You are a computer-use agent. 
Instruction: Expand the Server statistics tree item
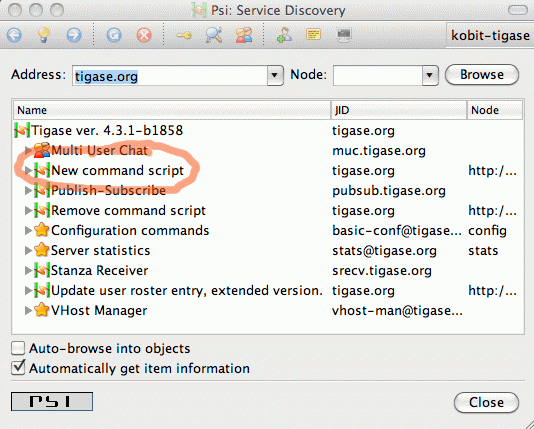[x=28, y=251]
